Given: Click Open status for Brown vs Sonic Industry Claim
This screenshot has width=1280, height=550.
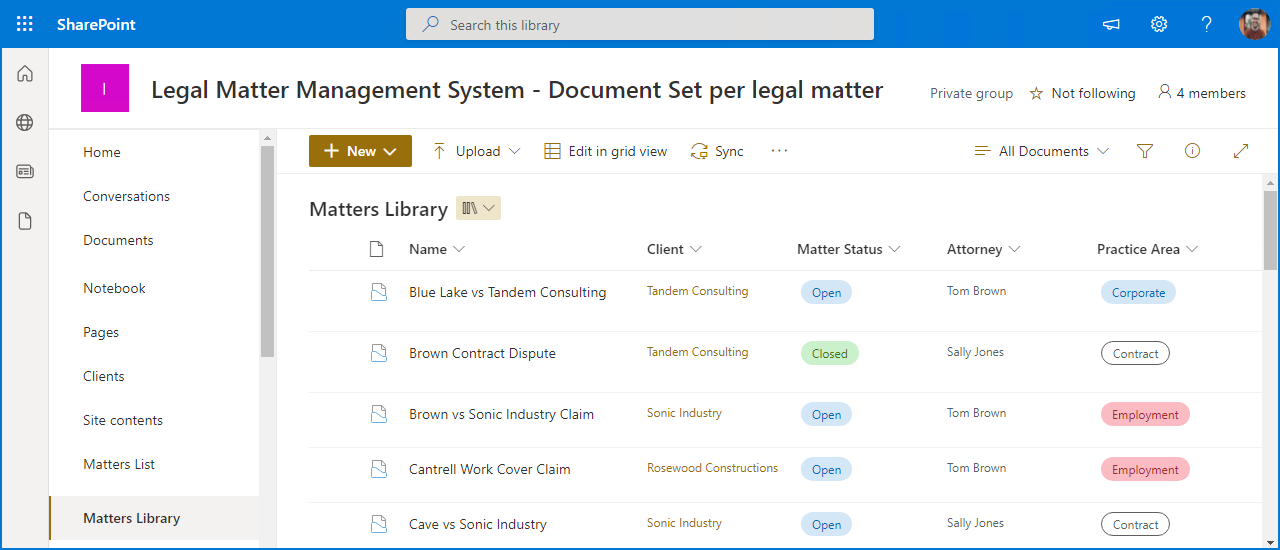Looking at the screenshot, I should pos(826,414).
